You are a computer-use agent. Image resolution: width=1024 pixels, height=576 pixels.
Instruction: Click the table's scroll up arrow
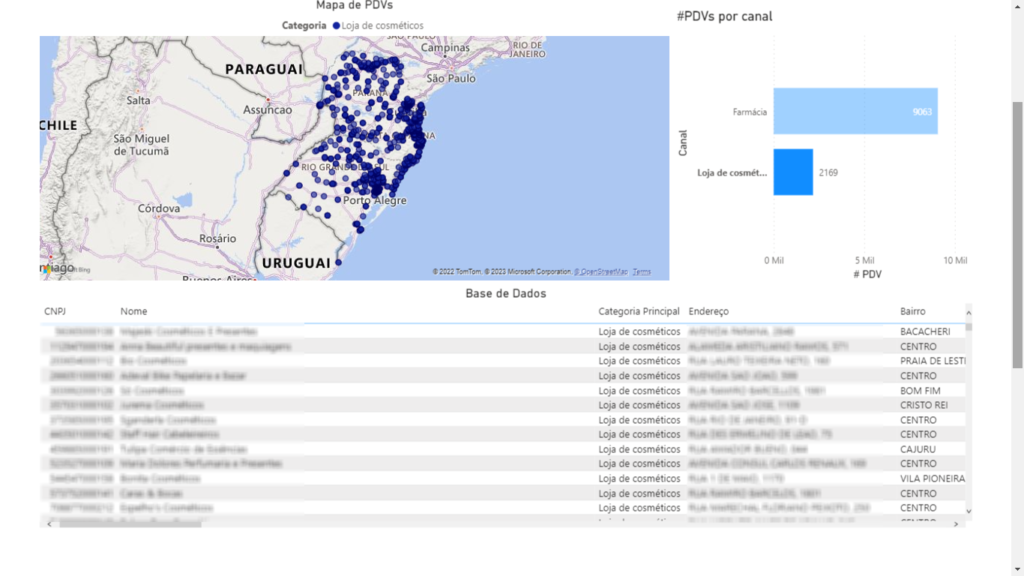pos(967,312)
